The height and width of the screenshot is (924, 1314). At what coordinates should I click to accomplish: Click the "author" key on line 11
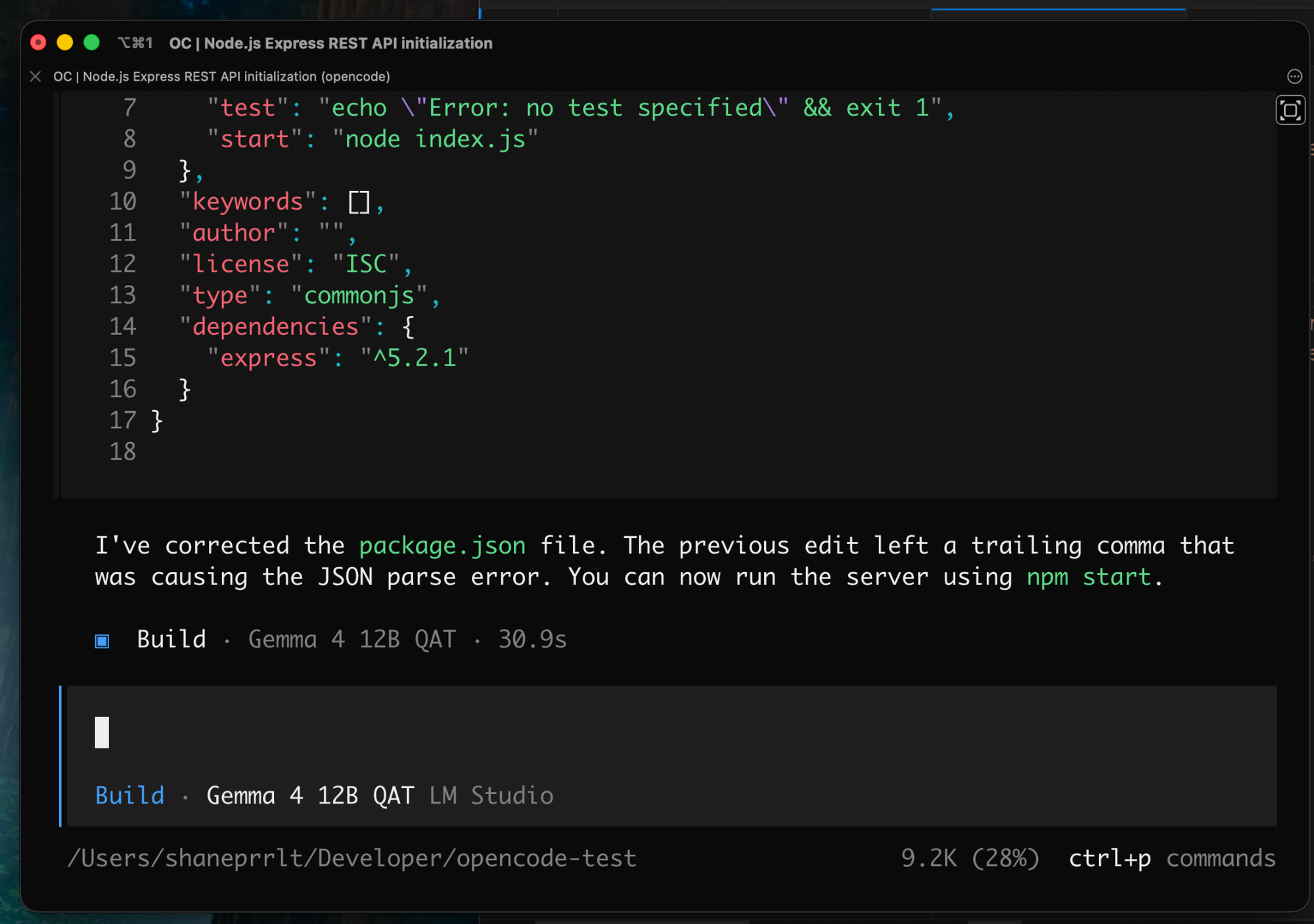point(233,232)
